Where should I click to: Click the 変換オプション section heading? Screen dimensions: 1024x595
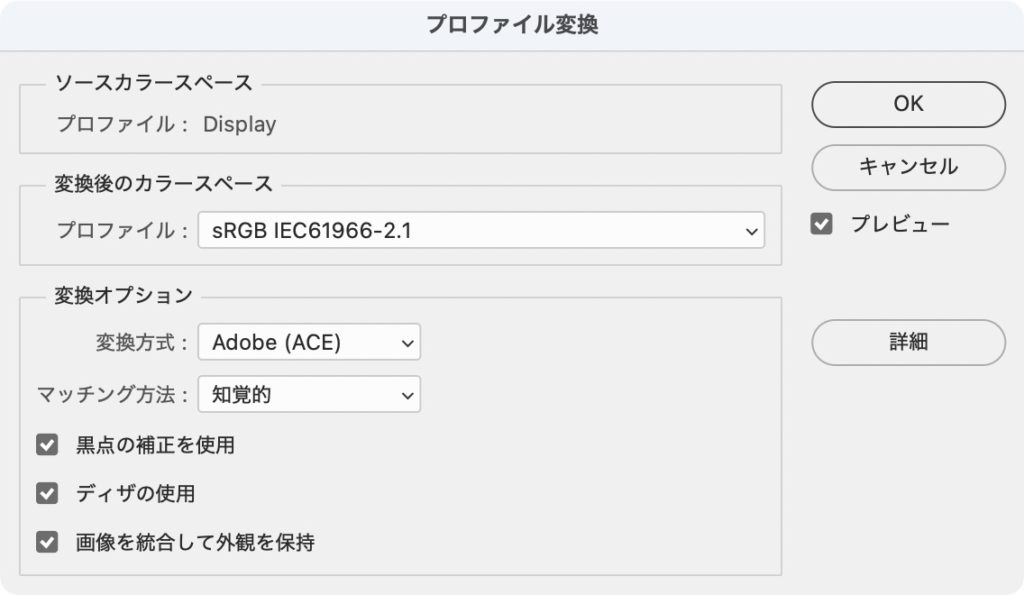[x=122, y=295]
